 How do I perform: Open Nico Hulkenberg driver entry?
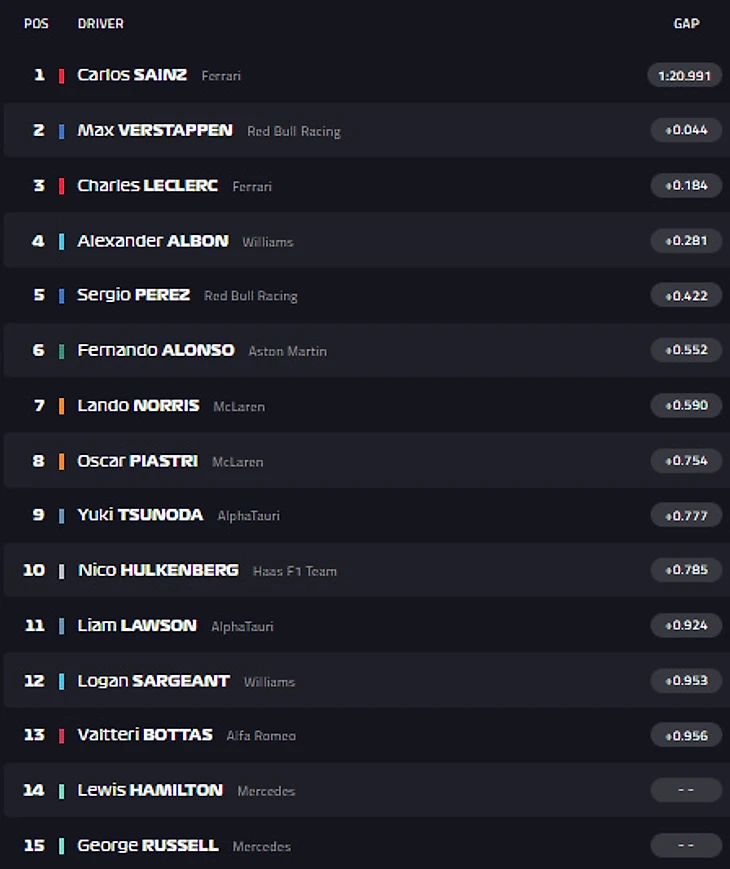[158, 570]
